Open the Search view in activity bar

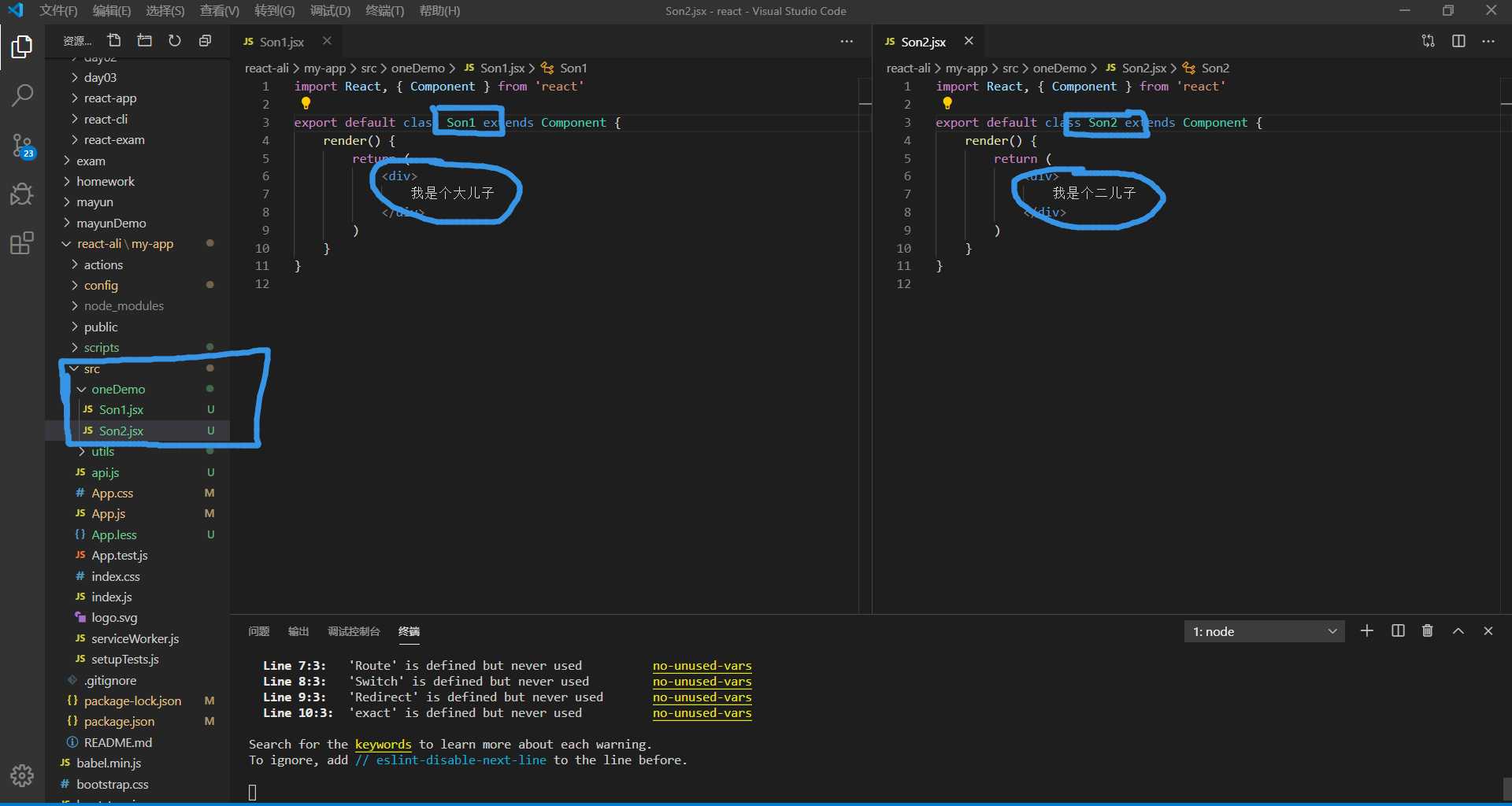click(x=22, y=96)
